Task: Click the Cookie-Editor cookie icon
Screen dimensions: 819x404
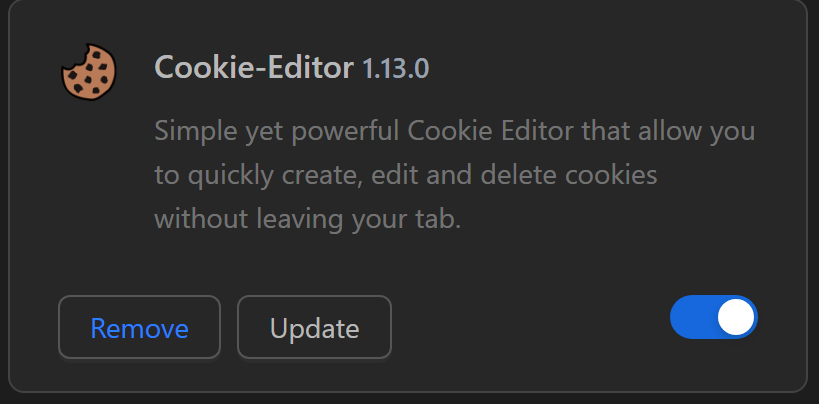Action: click(89, 73)
